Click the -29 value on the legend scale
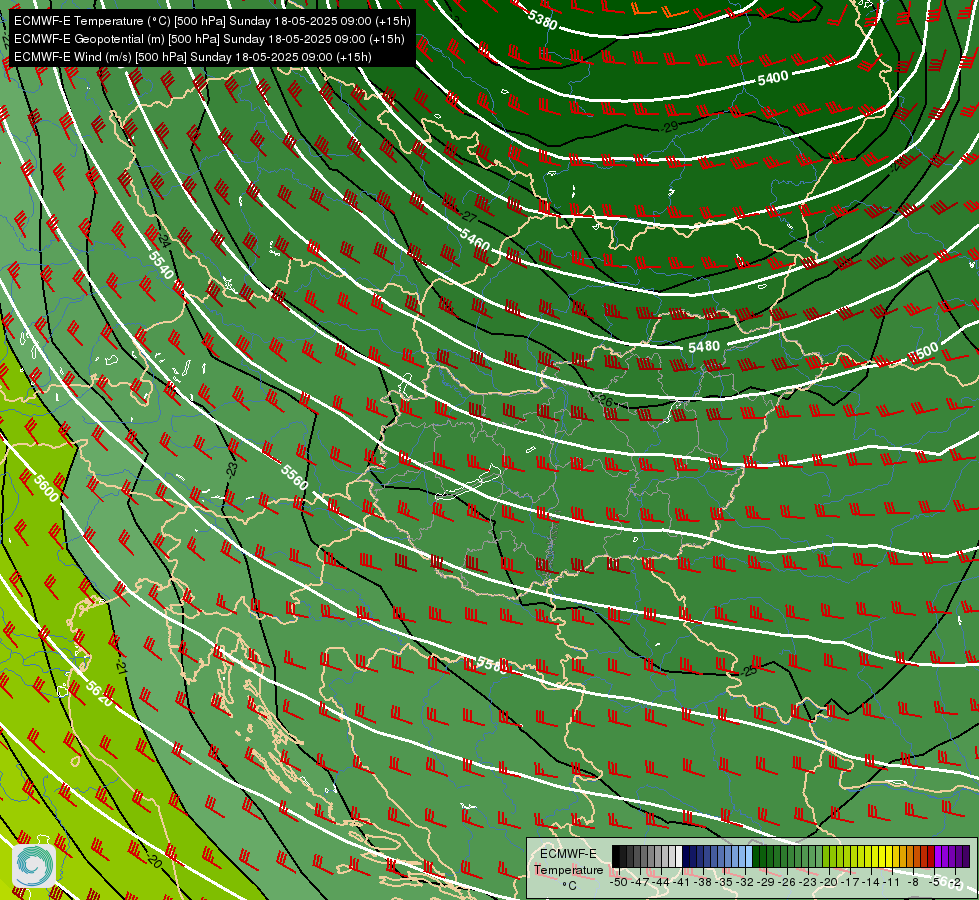The height and width of the screenshot is (900, 979). coord(766,882)
